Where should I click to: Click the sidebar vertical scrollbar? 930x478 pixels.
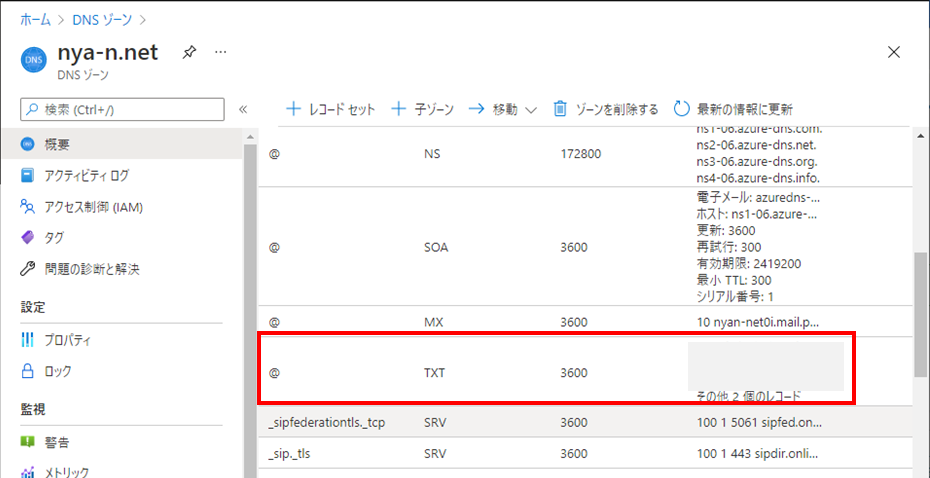point(250,311)
